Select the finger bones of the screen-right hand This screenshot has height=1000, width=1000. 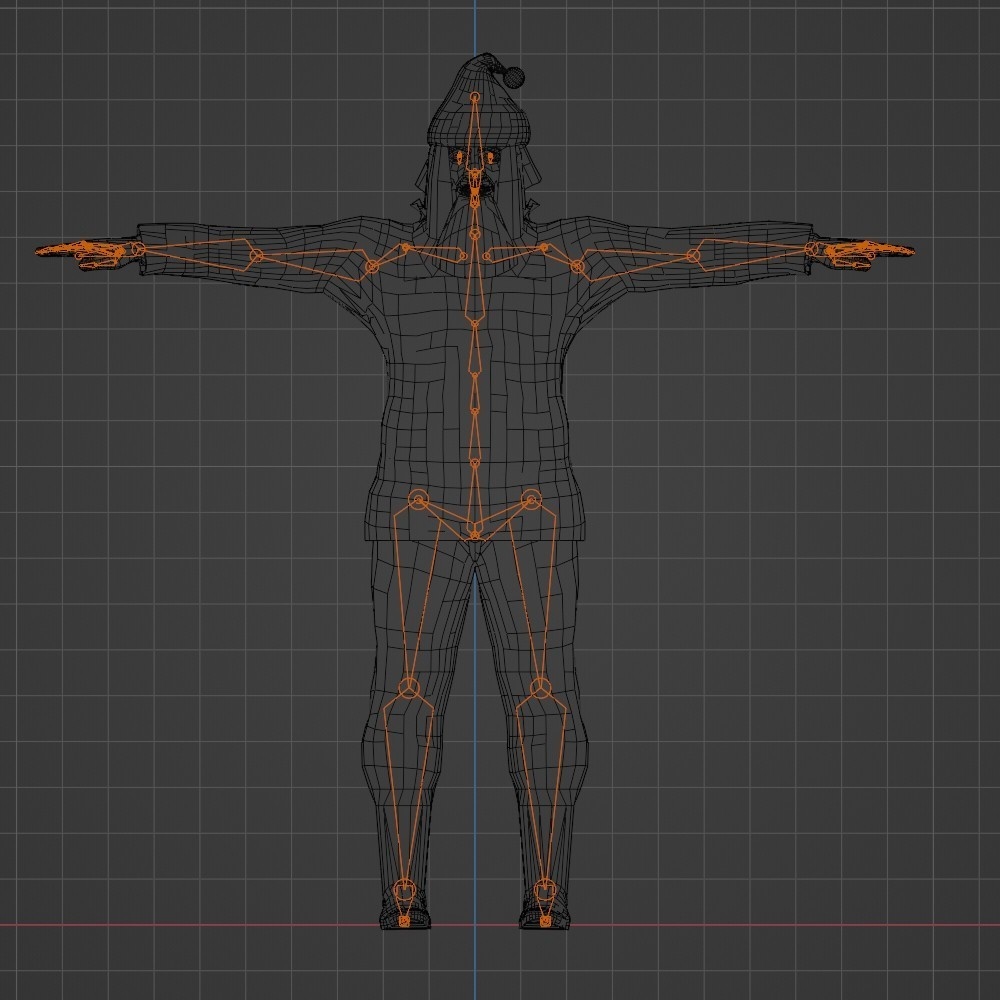click(869, 253)
